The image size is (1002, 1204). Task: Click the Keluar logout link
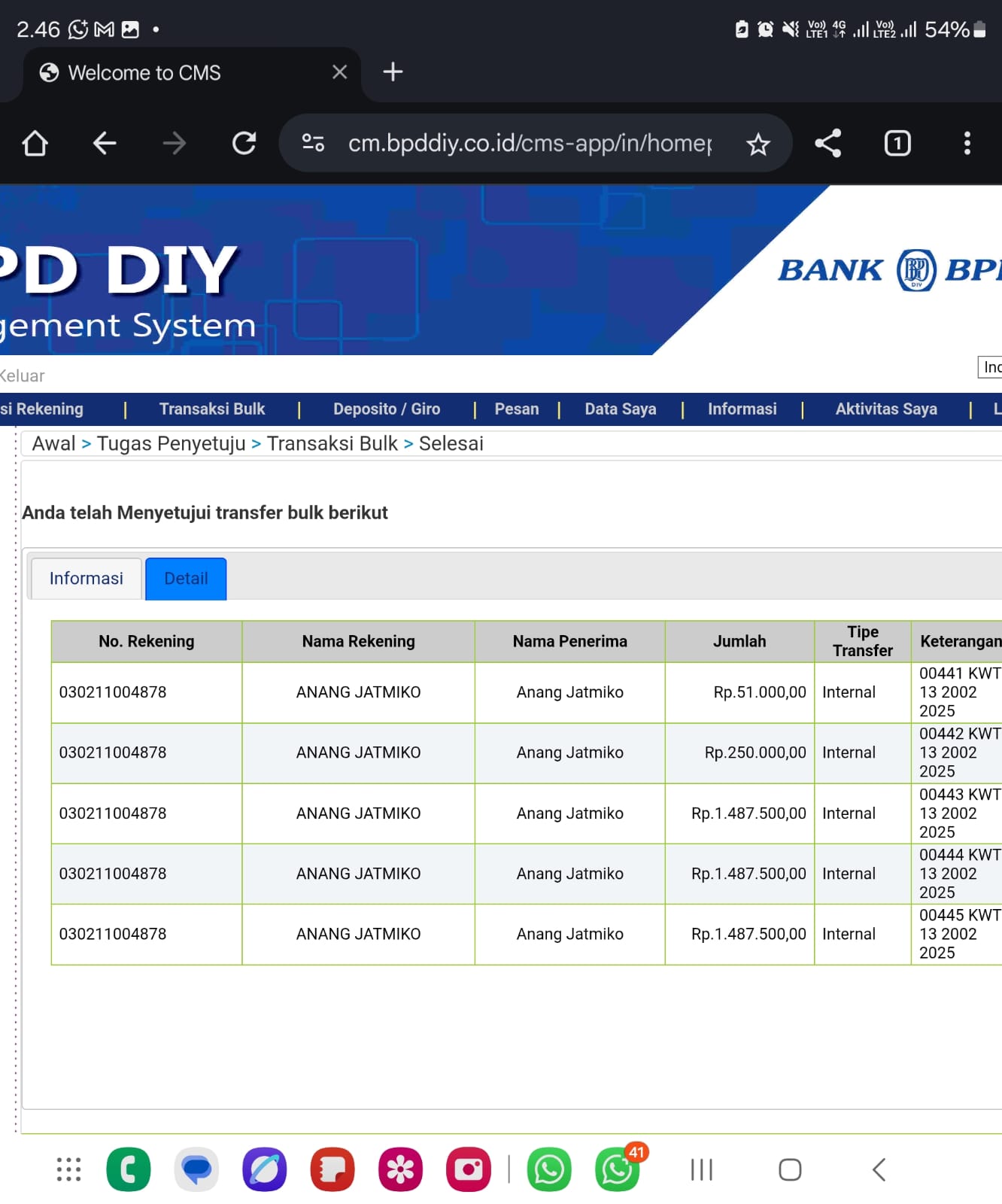coord(22,376)
